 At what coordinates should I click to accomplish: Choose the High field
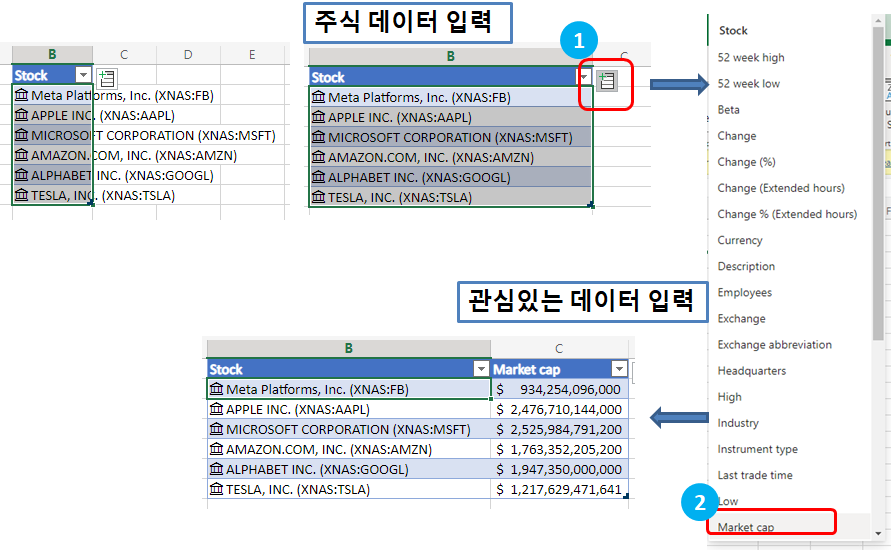click(730, 397)
